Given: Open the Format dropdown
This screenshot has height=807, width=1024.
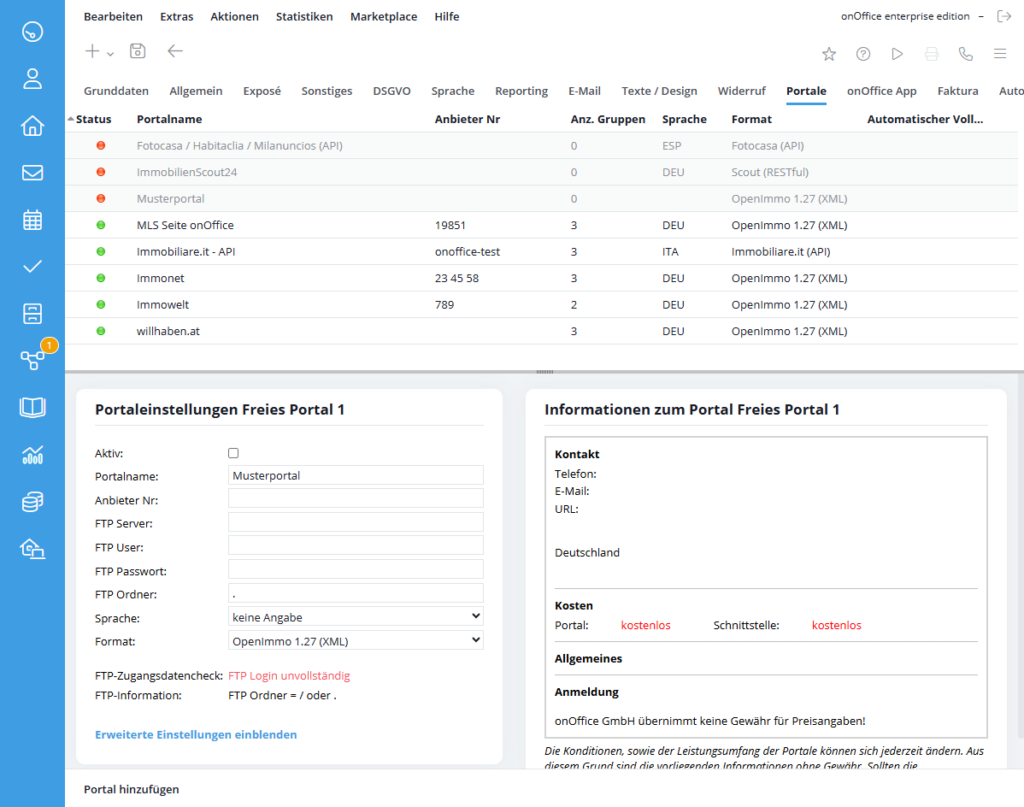Looking at the screenshot, I should tap(355, 641).
